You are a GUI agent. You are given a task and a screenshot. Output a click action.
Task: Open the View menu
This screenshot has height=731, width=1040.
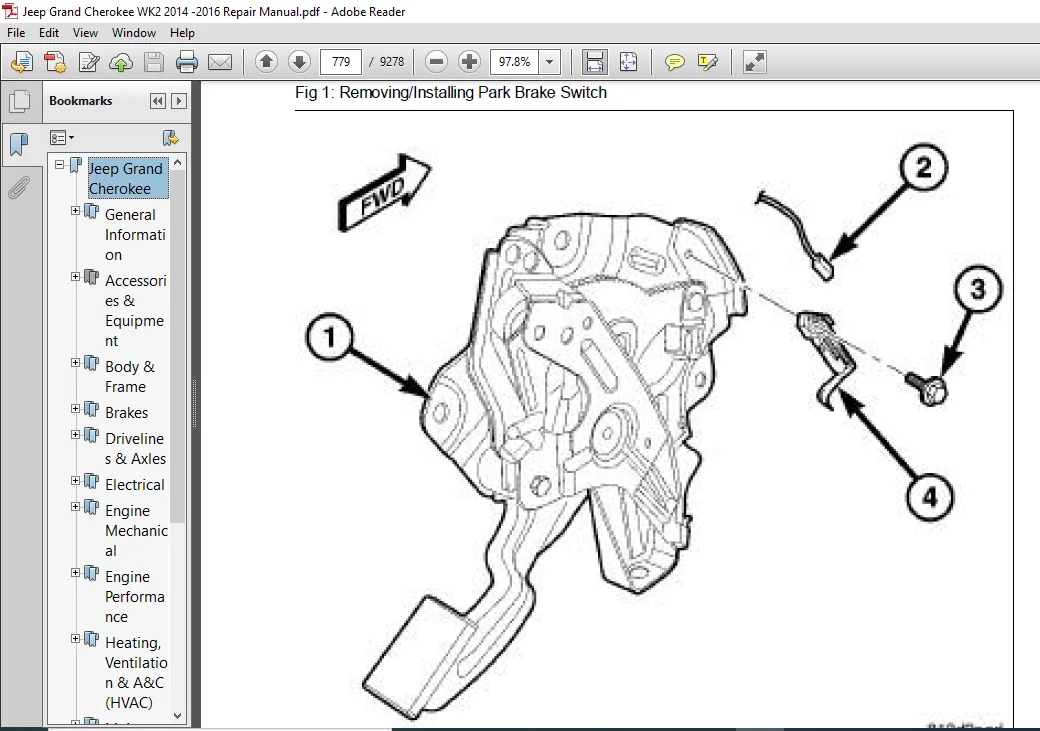tap(85, 33)
